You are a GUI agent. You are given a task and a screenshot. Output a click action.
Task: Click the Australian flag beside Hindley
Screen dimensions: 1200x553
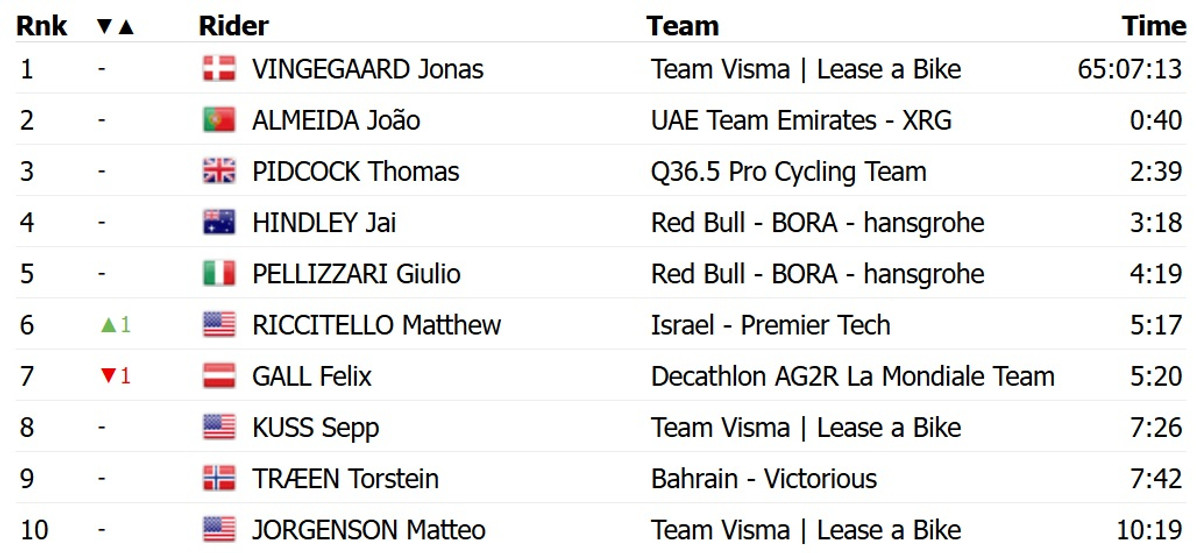point(218,223)
